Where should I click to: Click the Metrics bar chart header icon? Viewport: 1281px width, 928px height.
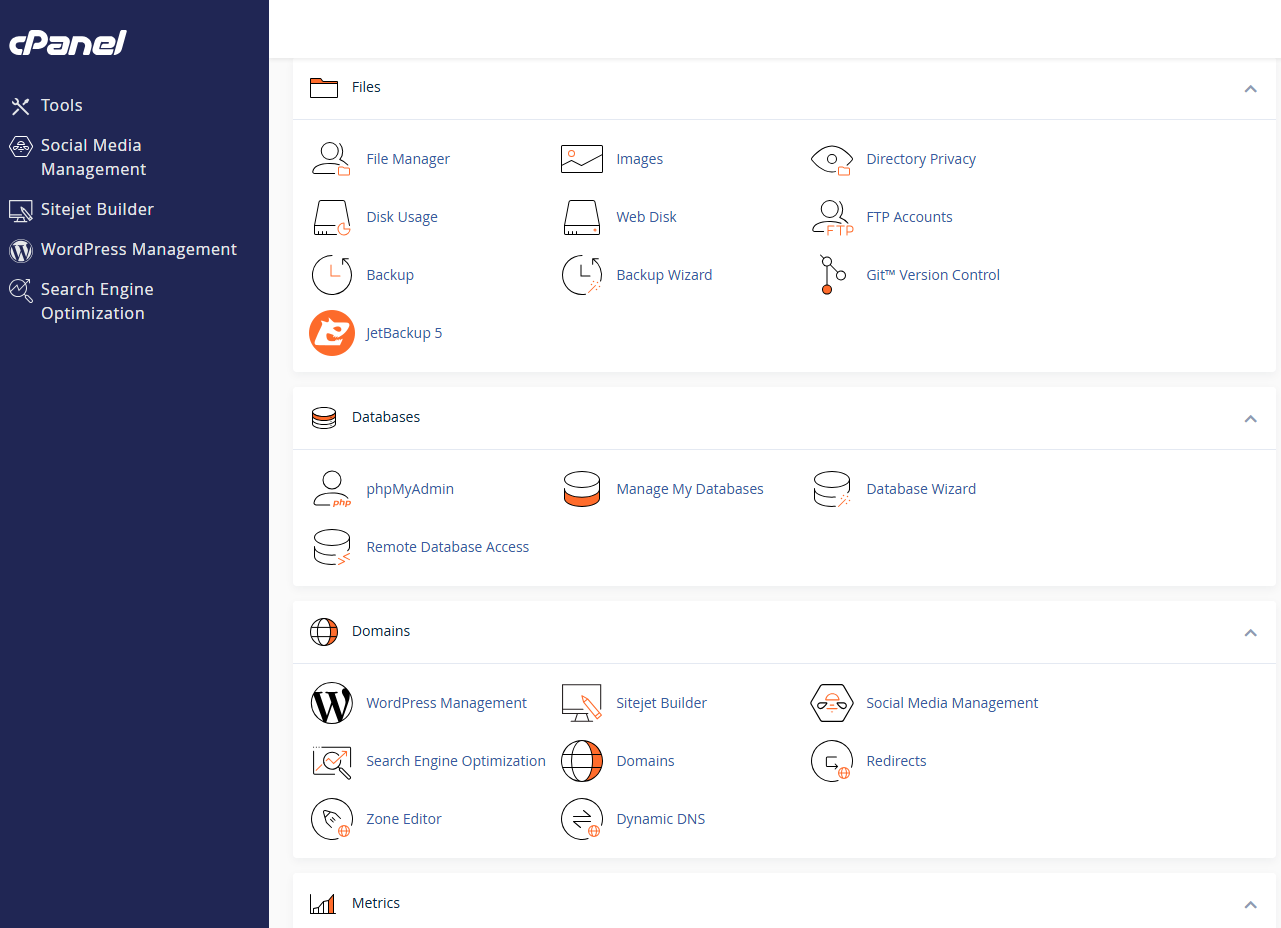pos(323,904)
